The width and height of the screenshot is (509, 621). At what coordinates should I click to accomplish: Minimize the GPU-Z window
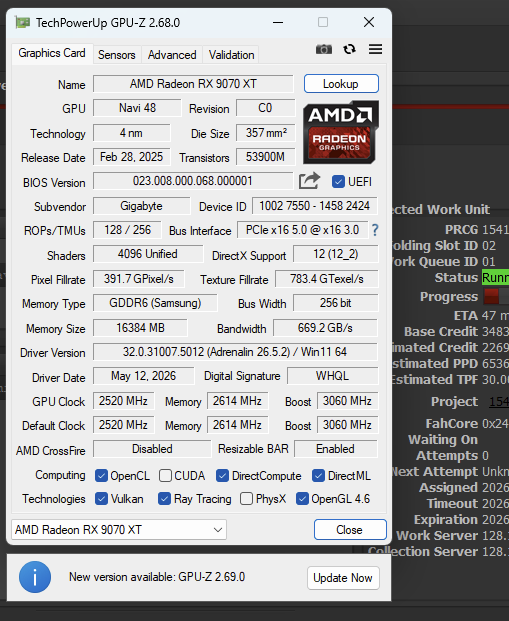pos(278,23)
